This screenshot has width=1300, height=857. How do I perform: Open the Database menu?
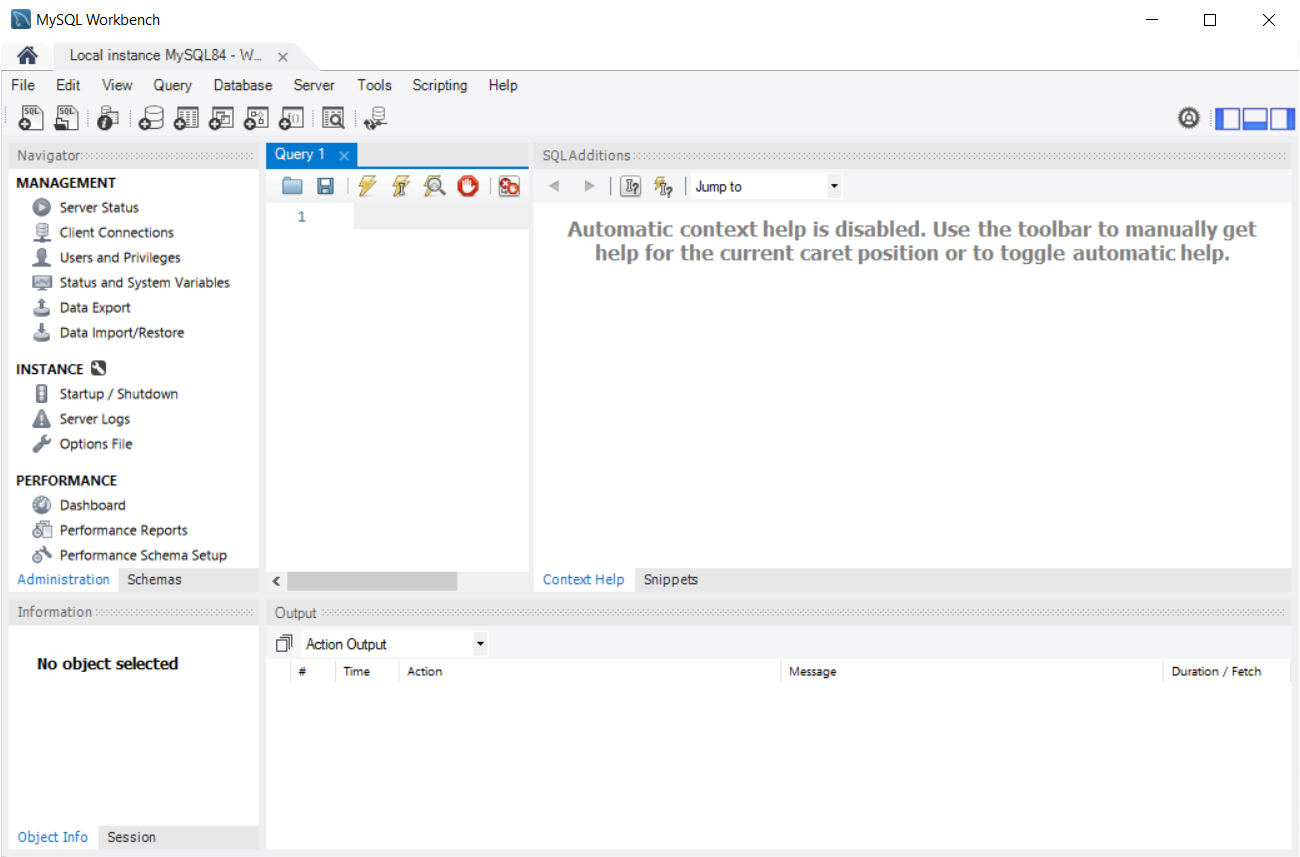[243, 85]
